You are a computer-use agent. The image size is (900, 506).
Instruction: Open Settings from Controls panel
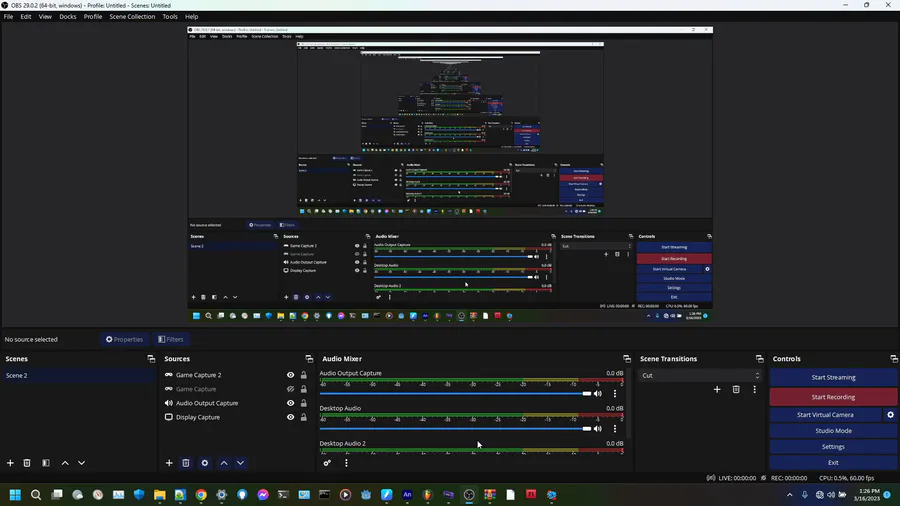[833, 446]
